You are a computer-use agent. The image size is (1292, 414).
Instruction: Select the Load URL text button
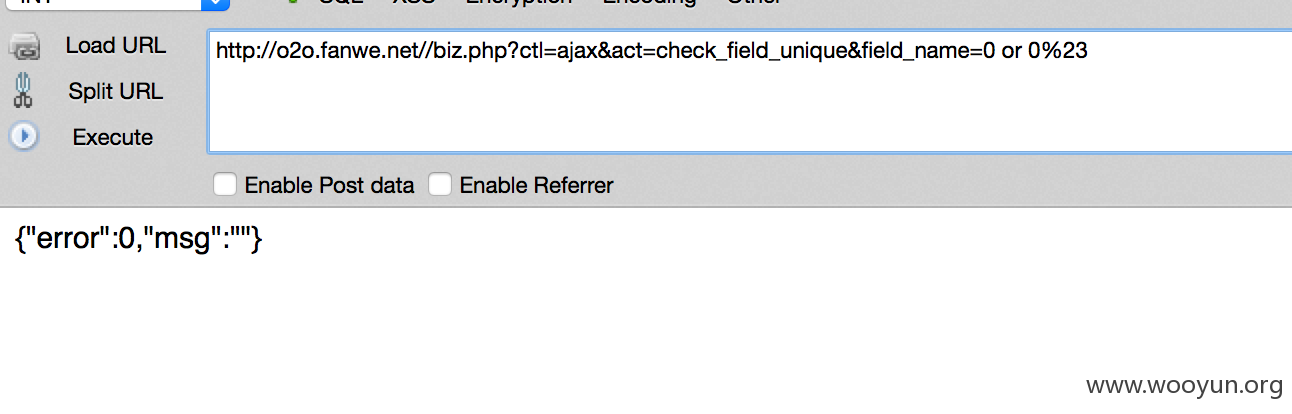point(116,46)
